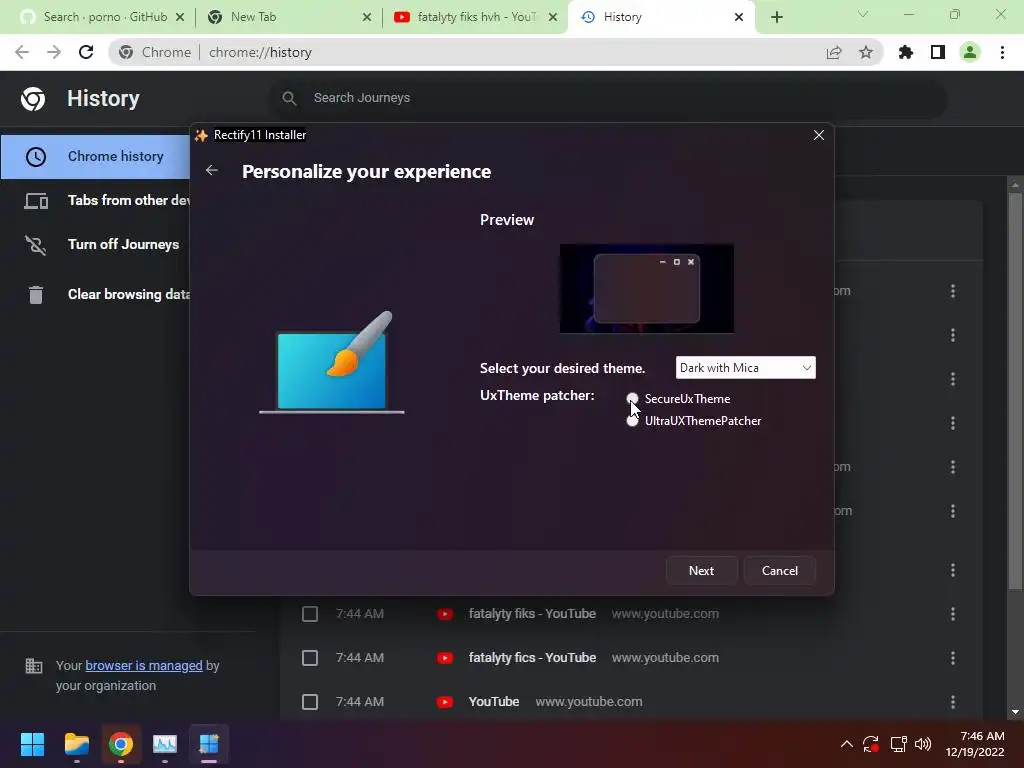Open the Extensions puzzle icon

(906, 52)
